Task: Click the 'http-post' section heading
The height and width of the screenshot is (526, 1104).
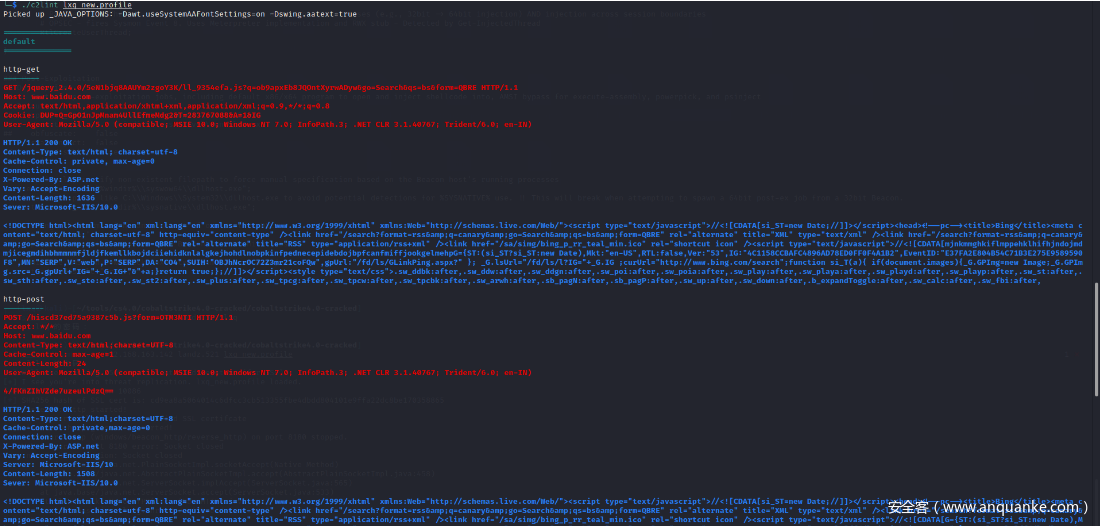Action: (23, 299)
